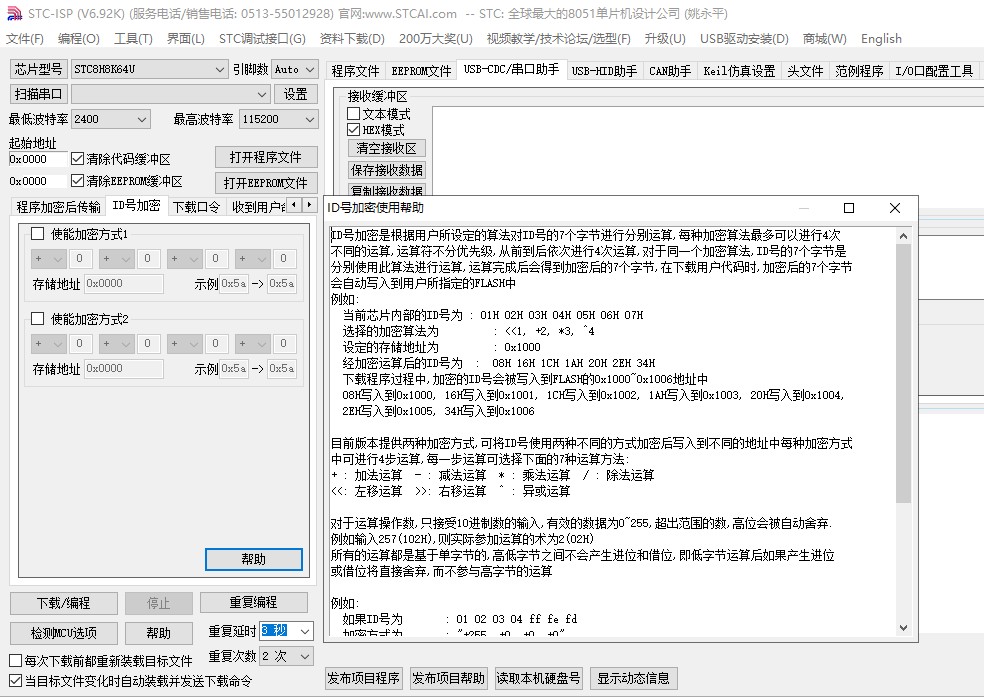Click the help dialog scrollbar up arrow

903,236
